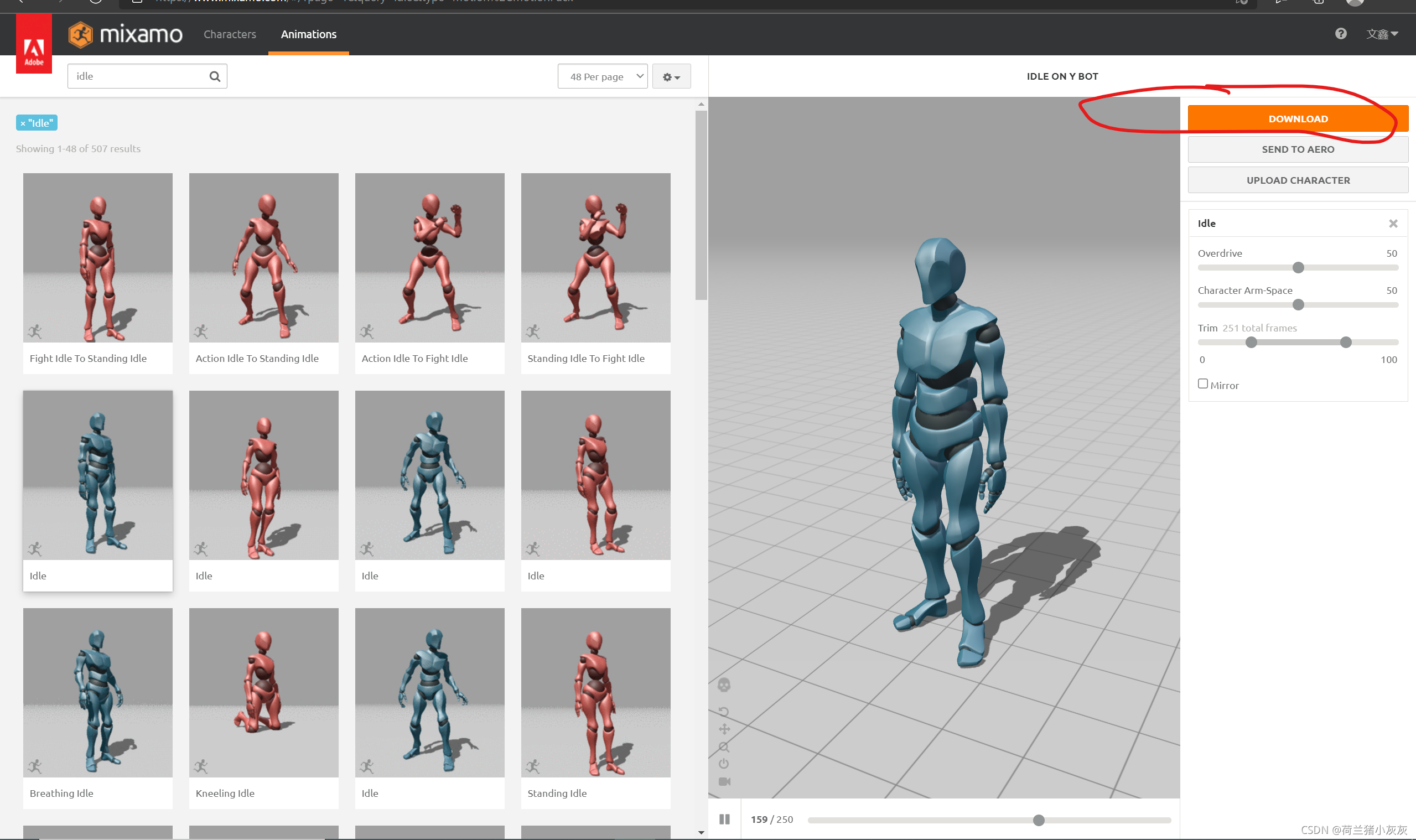
Task: Expand the gear settings dropdown
Action: [x=671, y=76]
